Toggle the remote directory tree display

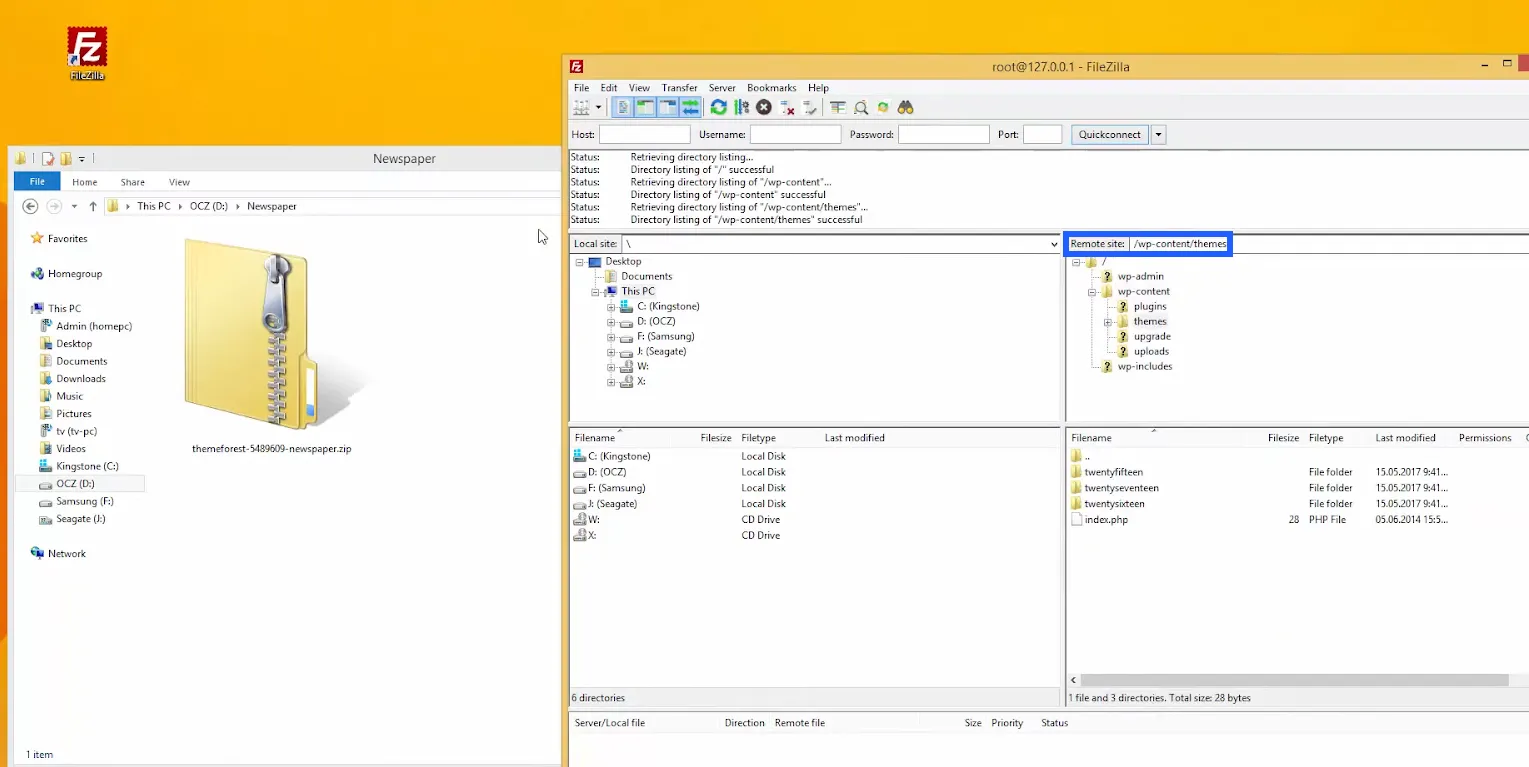(x=668, y=107)
